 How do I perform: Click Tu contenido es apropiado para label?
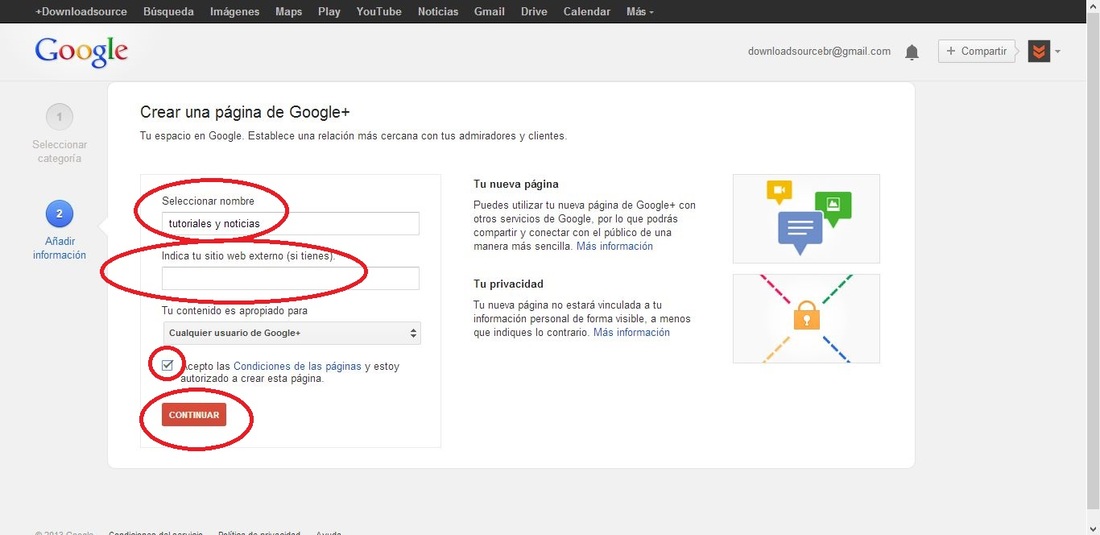[235, 310]
